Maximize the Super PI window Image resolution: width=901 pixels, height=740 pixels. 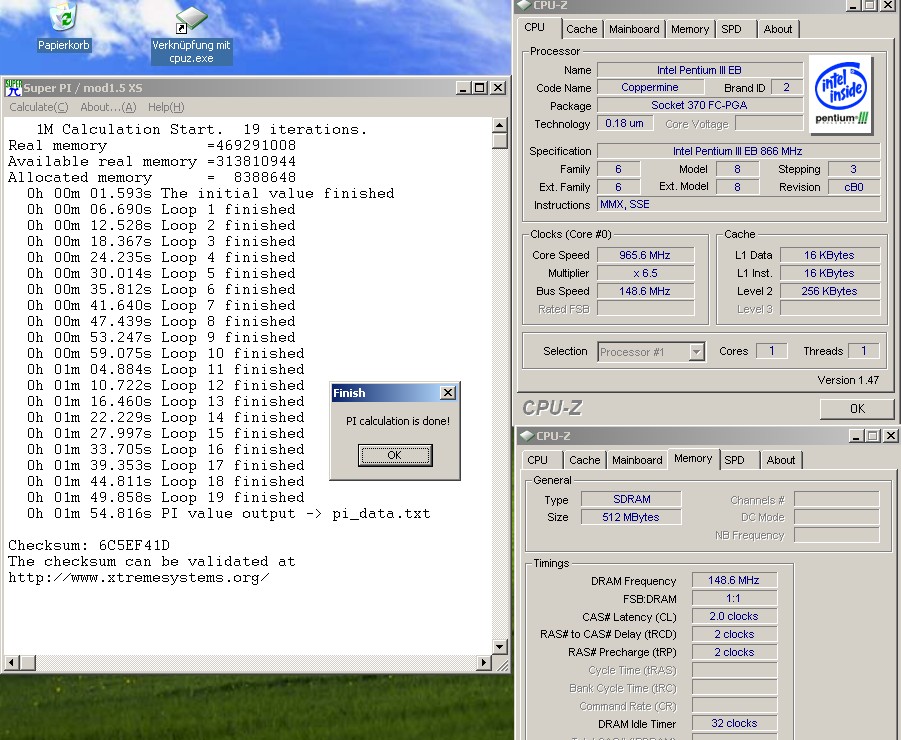tap(479, 88)
